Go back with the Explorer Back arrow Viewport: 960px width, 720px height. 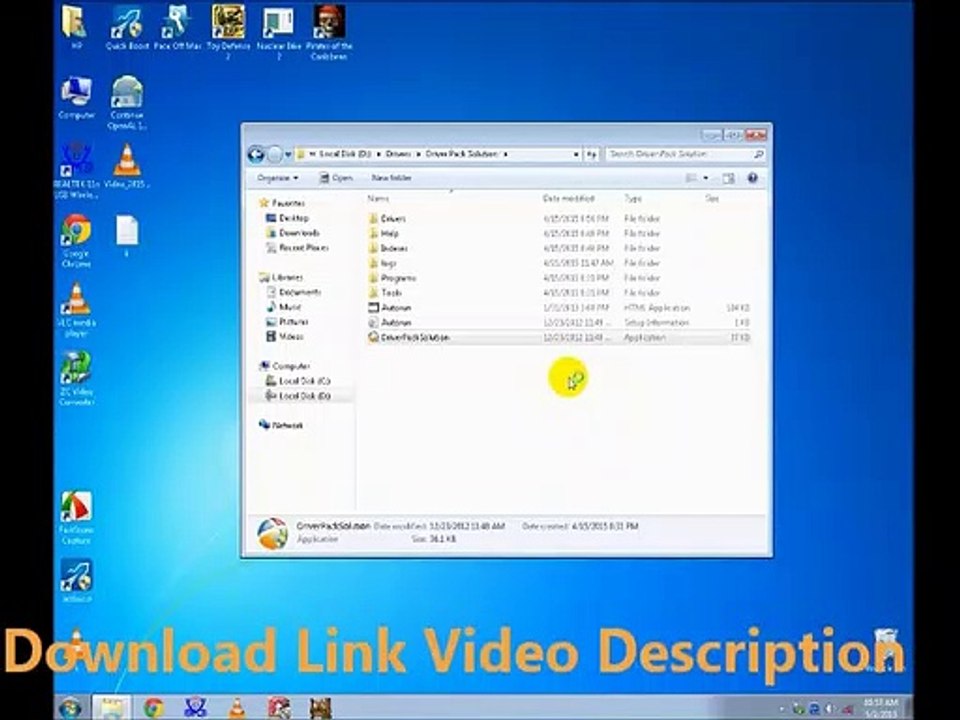tap(255, 154)
